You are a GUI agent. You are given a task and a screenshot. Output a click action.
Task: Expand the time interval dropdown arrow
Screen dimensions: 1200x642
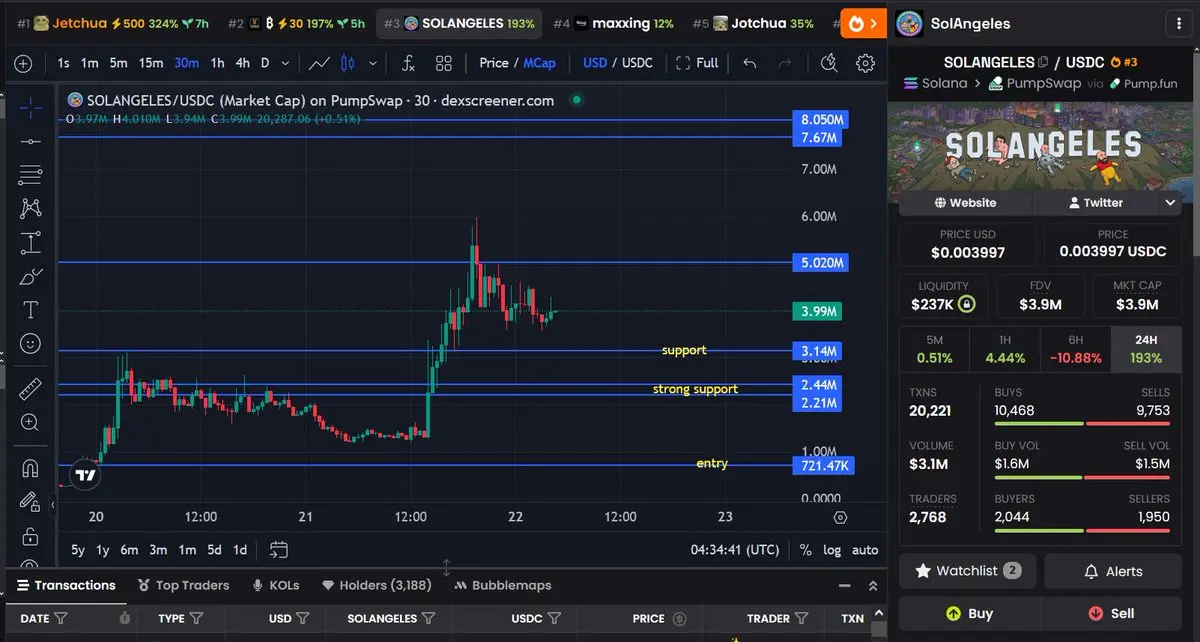coord(285,63)
